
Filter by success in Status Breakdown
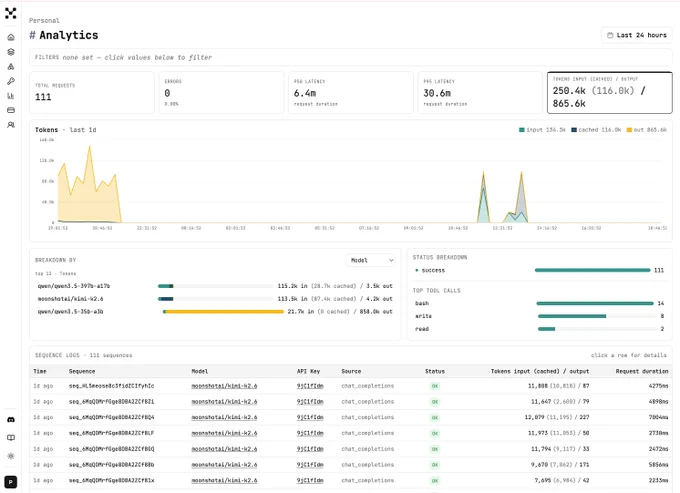433,270
